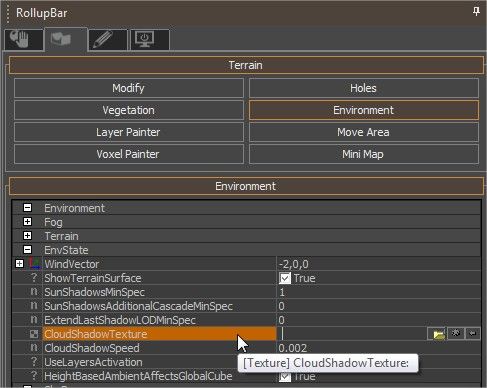Viewport: 487px width, 388px height.
Task: Expand the Fog tree node
Action: point(28,222)
